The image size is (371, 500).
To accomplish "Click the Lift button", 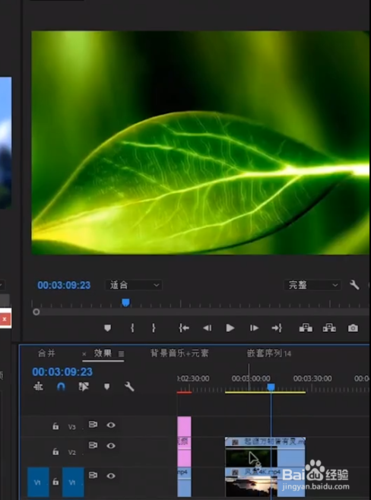I will tap(306, 328).
